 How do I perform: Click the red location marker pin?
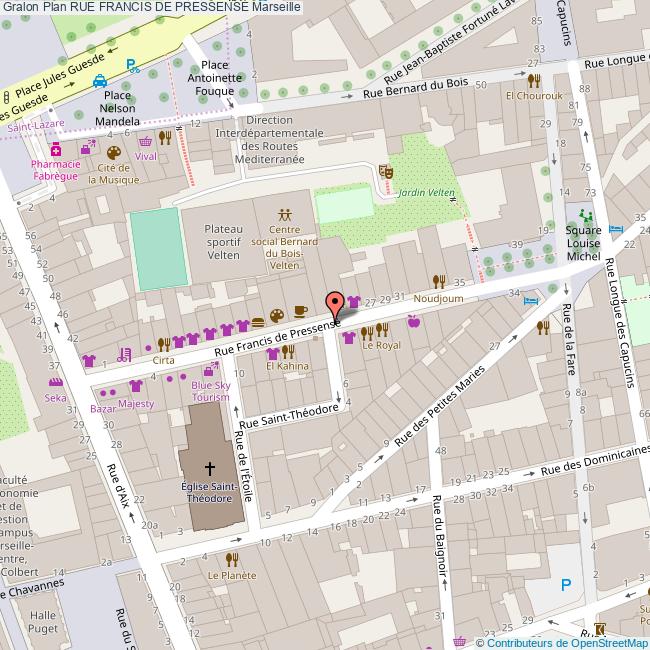[x=335, y=303]
